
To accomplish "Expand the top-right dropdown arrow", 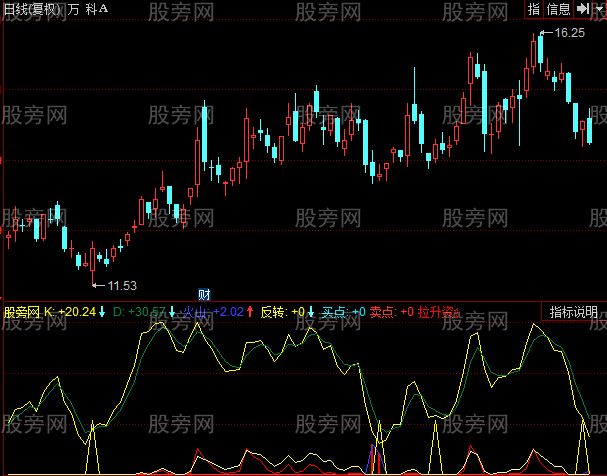I will click(x=599, y=8).
